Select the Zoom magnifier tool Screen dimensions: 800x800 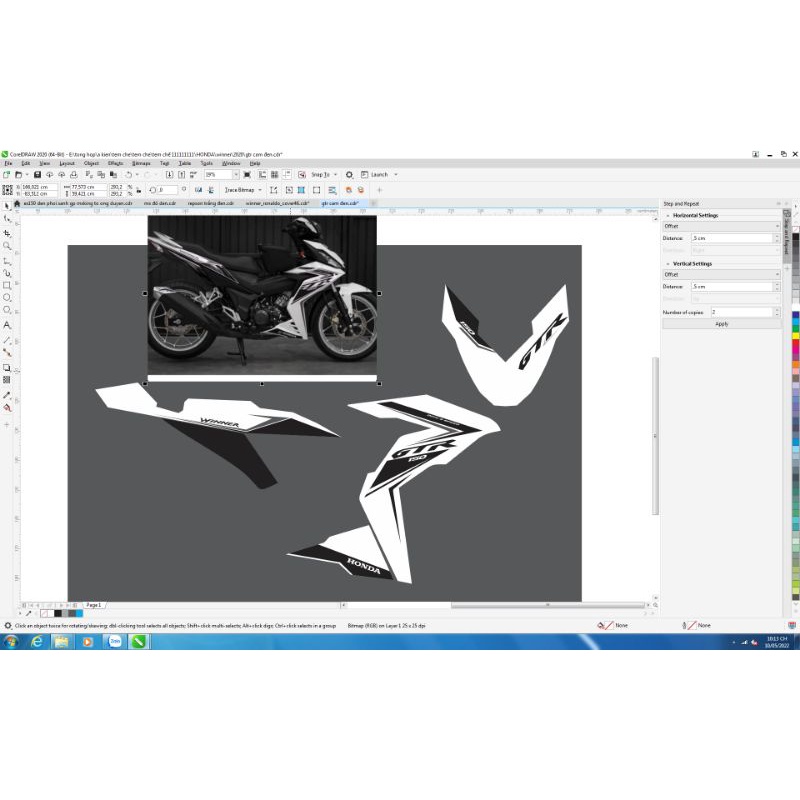[7, 246]
